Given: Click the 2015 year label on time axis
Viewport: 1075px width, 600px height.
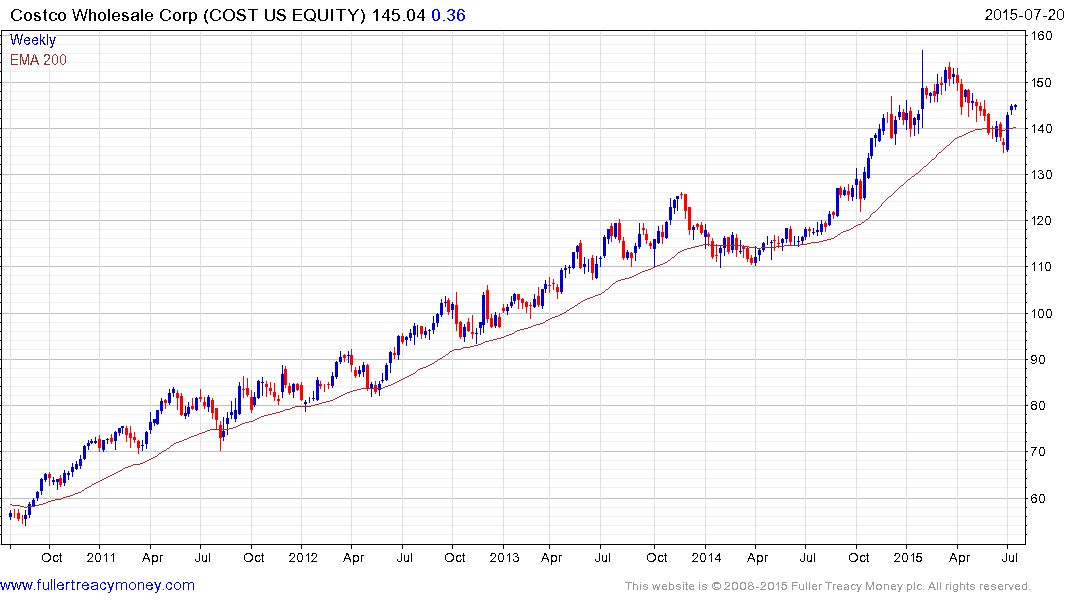Looking at the screenshot, I should tap(908, 557).
